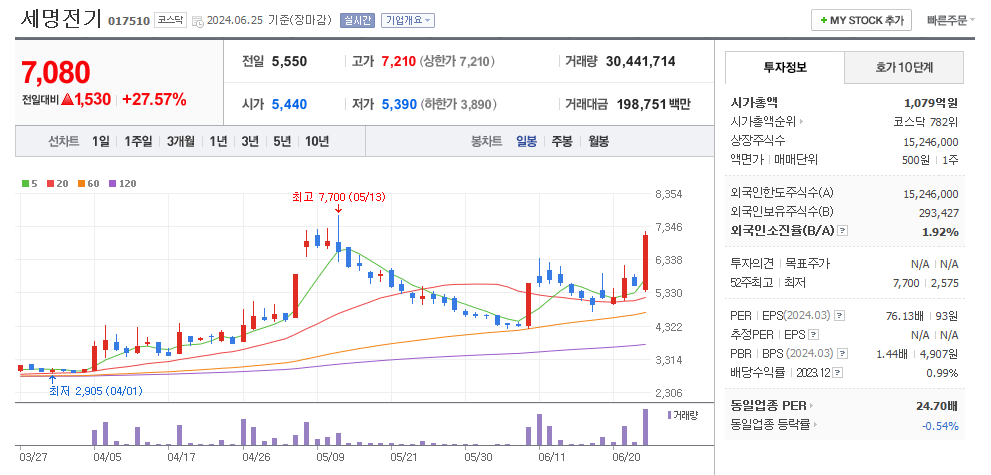Click the help icon next to PER EPS(2024.03)
Image resolution: width=991 pixels, height=475 pixels.
[x=839, y=315]
